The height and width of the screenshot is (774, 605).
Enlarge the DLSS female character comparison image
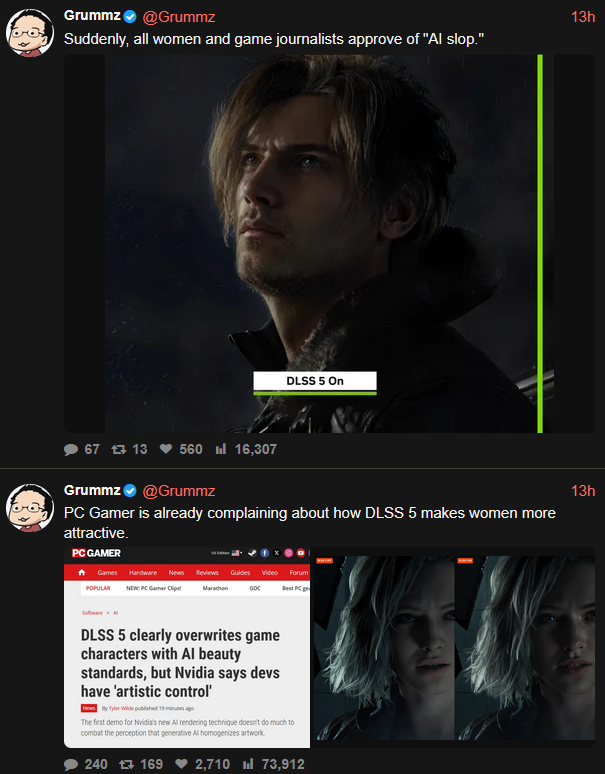[454, 647]
